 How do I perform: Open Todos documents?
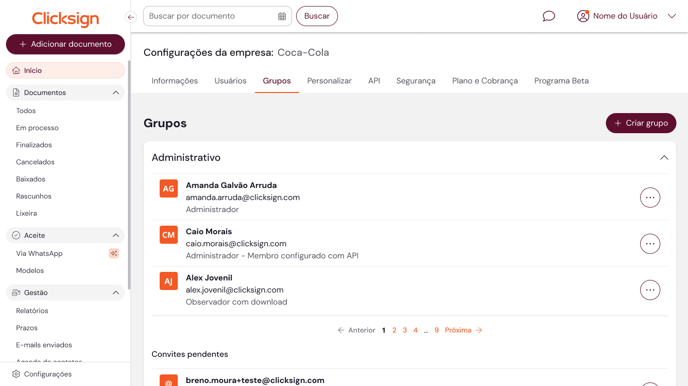[26, 111]
